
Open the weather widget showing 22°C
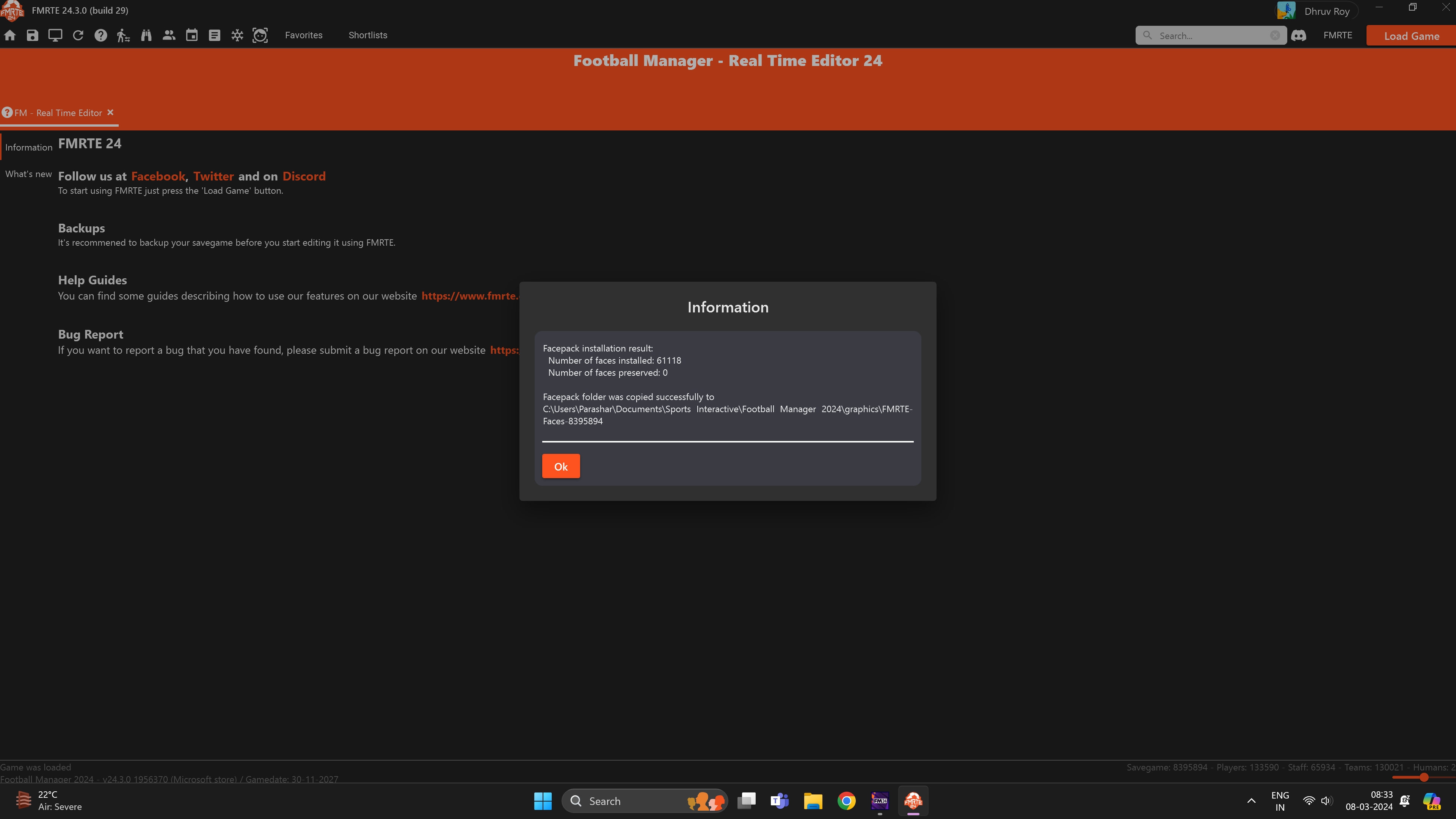50,801
